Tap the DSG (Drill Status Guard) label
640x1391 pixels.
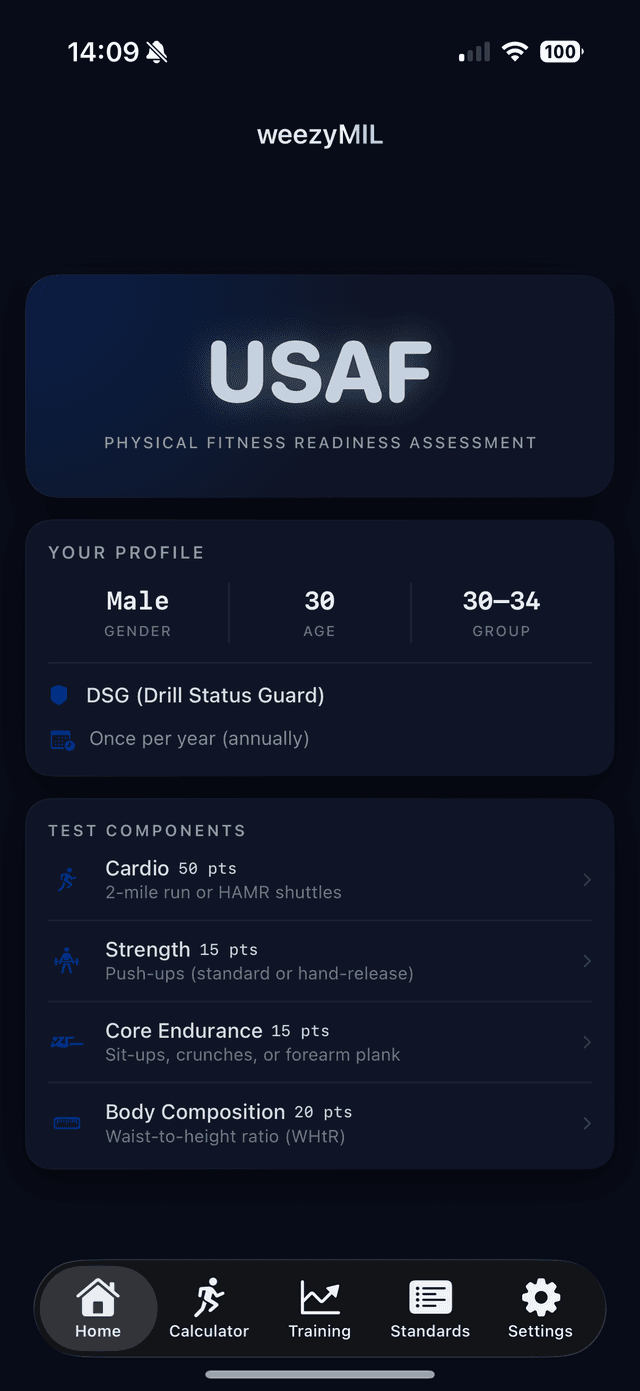click(205, 696)
